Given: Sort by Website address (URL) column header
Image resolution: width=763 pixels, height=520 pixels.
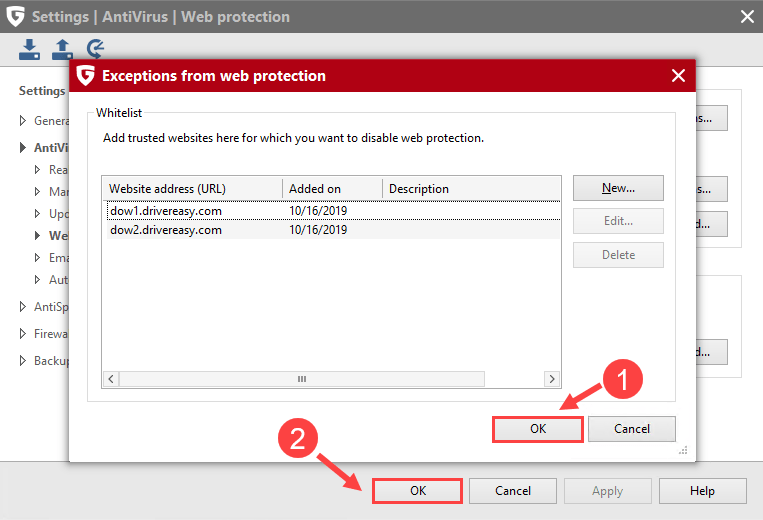Looking at the screenshot, I should pos(191,189).
